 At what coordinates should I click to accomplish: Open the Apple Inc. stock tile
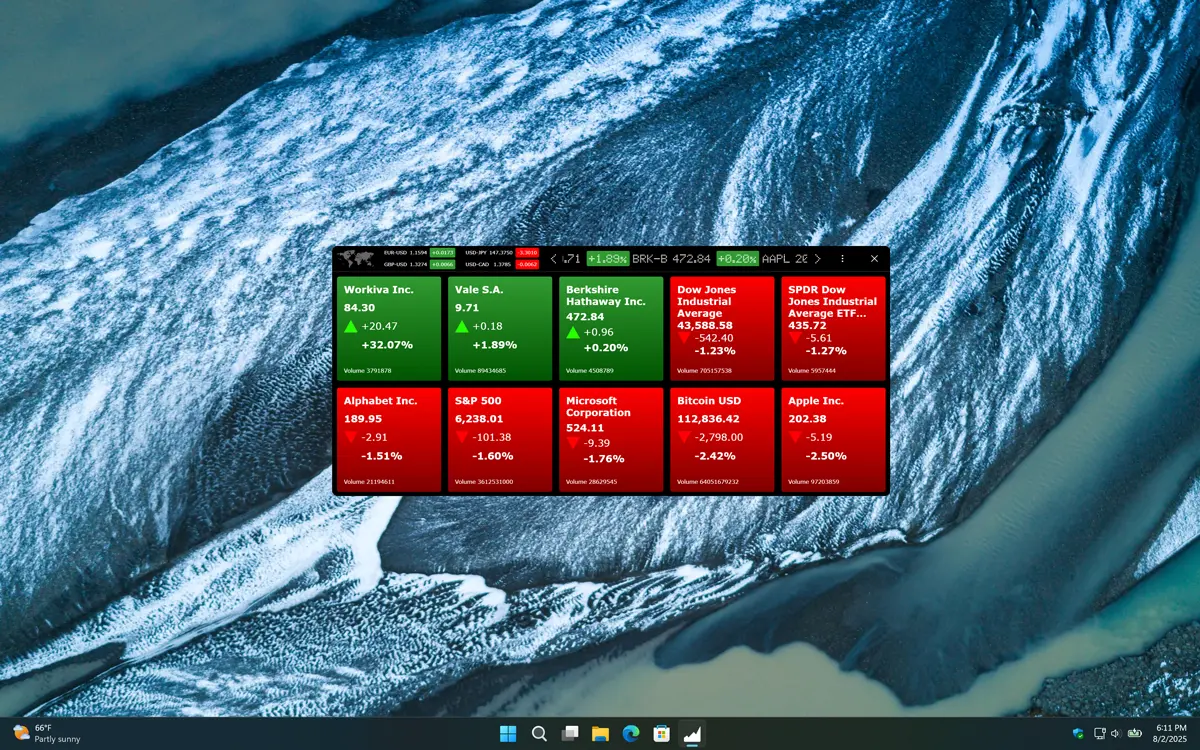[x=833, y=440]
